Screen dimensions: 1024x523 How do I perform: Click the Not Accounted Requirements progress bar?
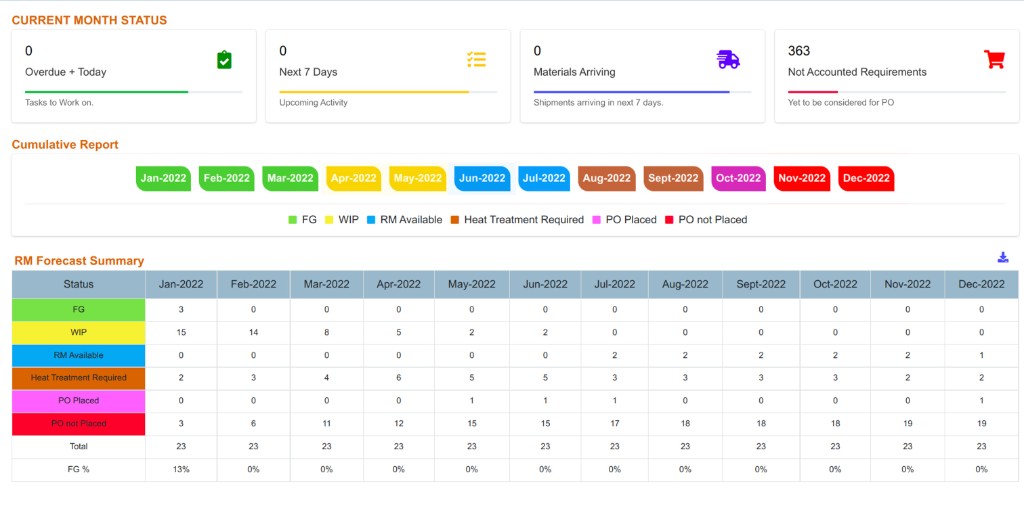(897, 92)
